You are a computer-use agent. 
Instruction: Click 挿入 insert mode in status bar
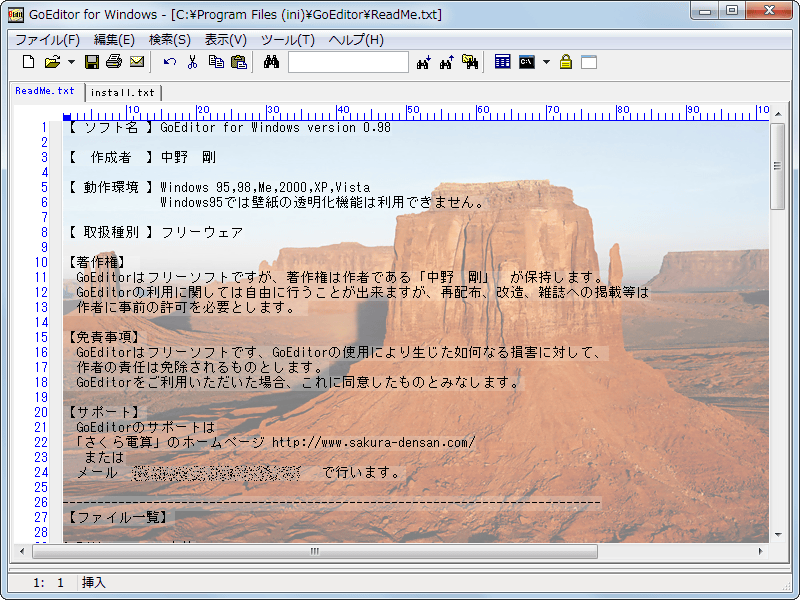pyautogui.click(x=93, y=582)
